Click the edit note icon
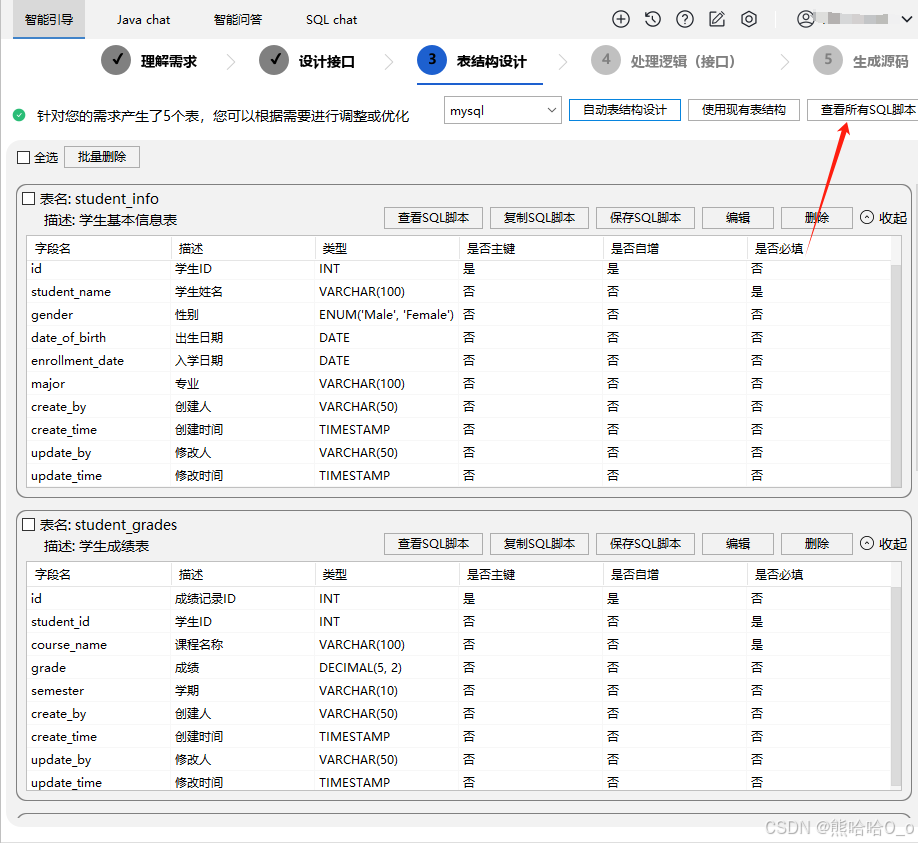 click(x=717, y=19)
